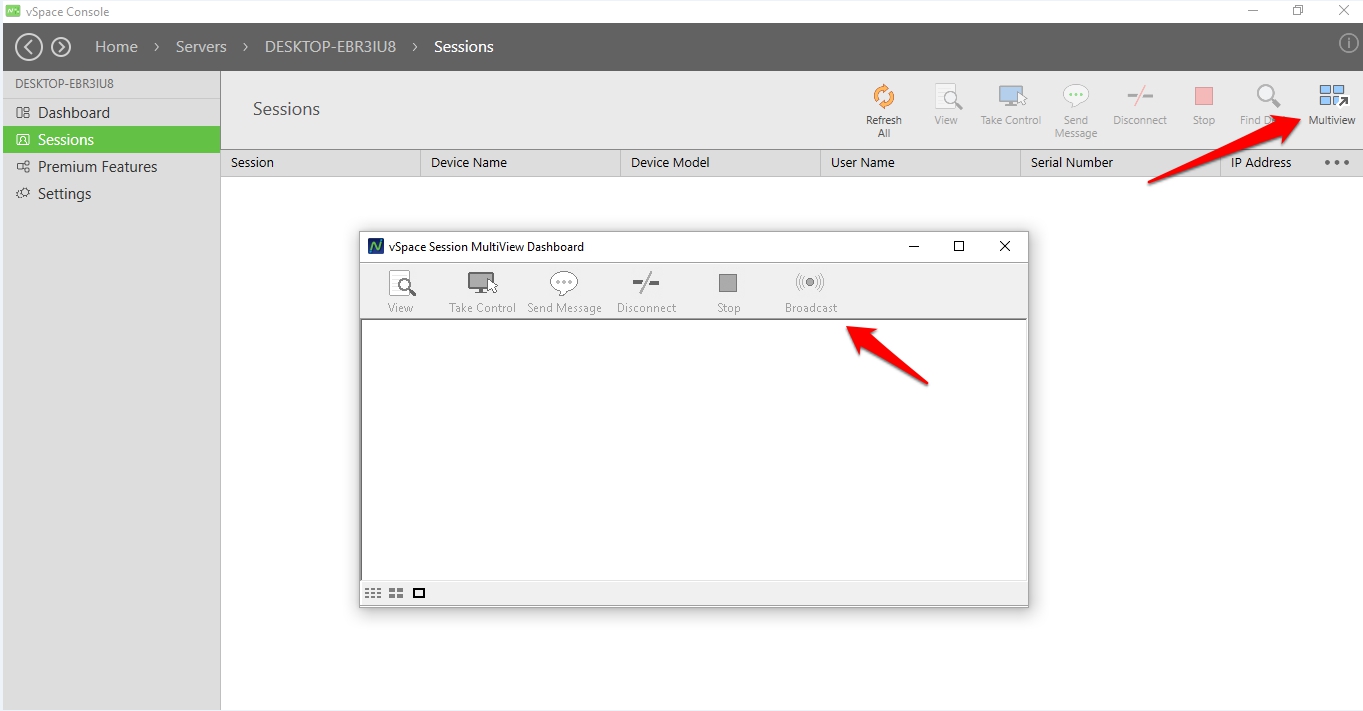Select the single view layout icon
The width and height of the screenshot is (1363, 711).
[419, 593]
